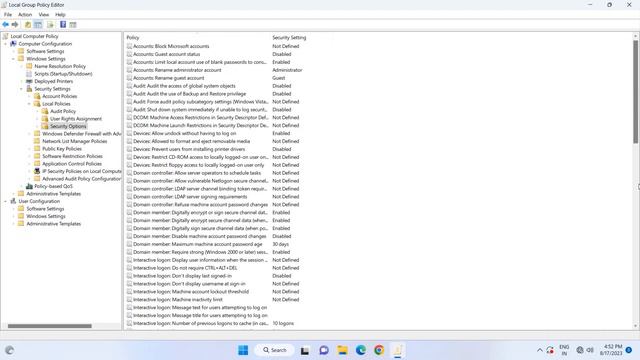Sort list by Security Setting column header

point(289,38)
